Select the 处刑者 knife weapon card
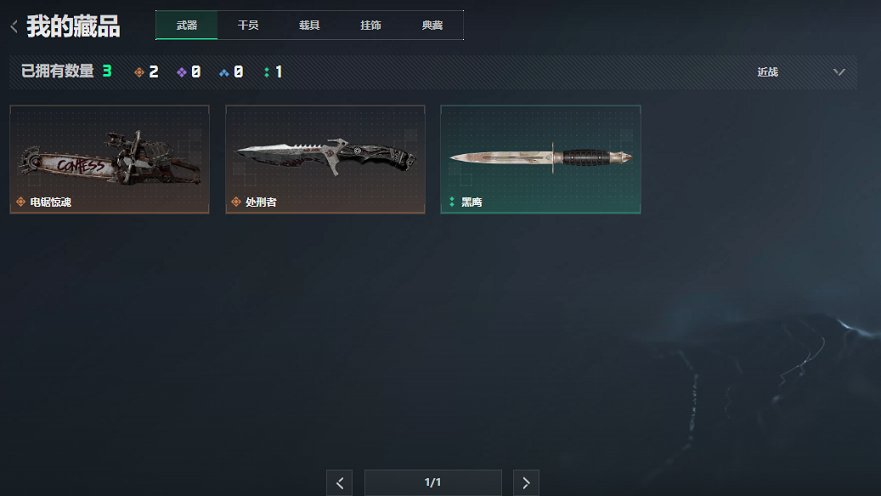Screen dimensions: 881x496 (325, 160)
